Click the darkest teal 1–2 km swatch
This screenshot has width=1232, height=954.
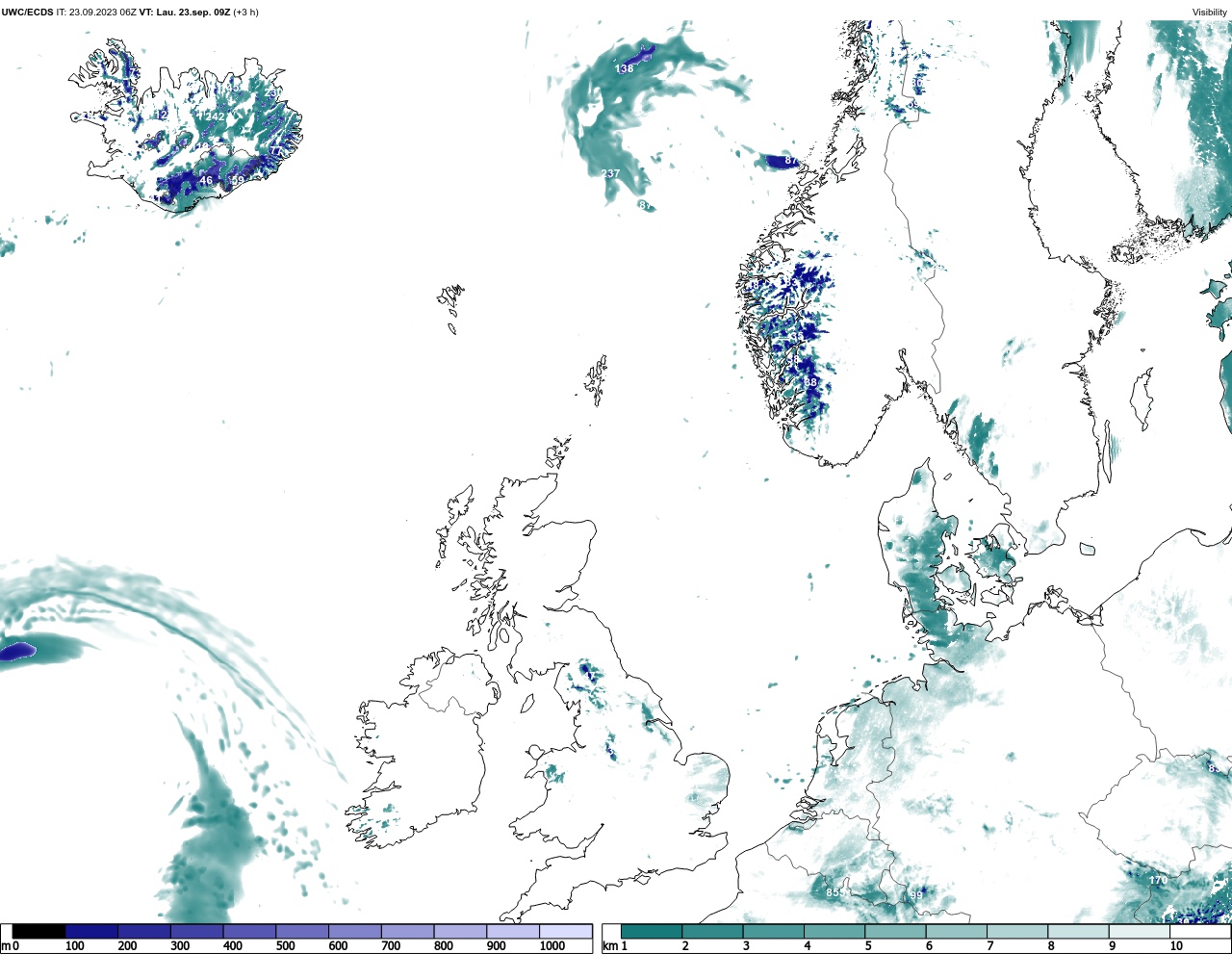point(652,931)
